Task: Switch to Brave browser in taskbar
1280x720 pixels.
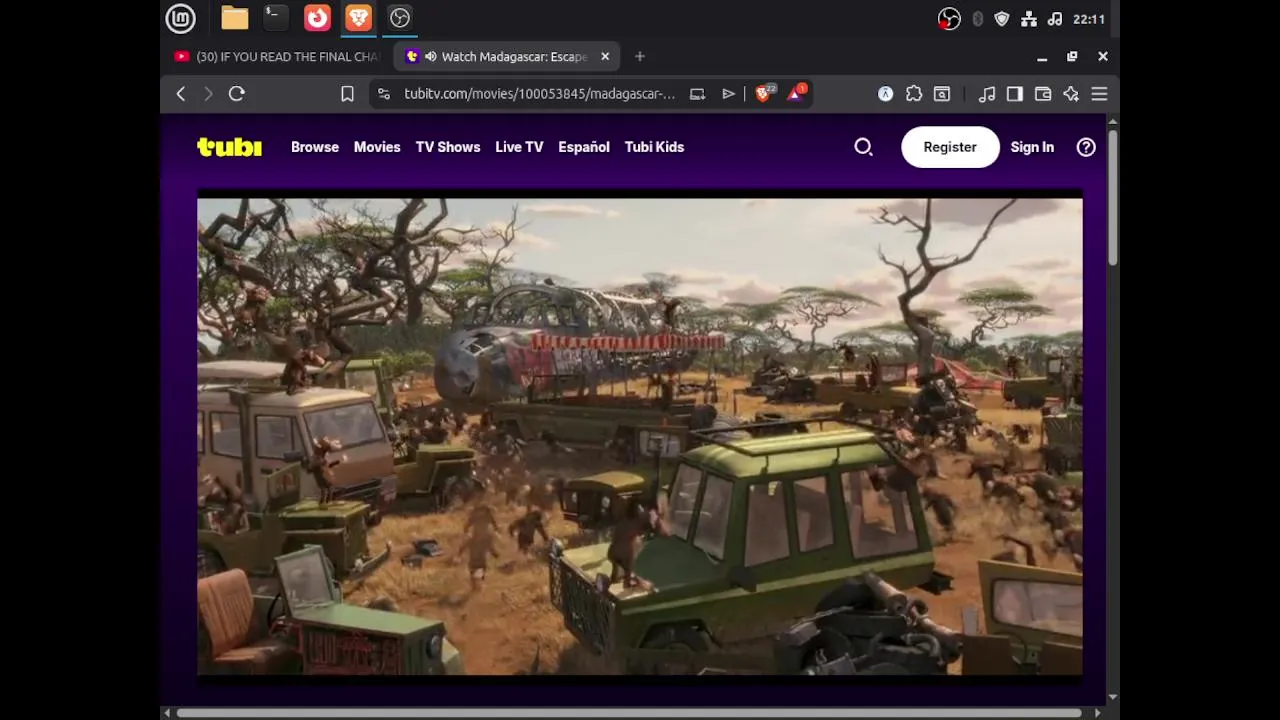Action: (358, 18)
